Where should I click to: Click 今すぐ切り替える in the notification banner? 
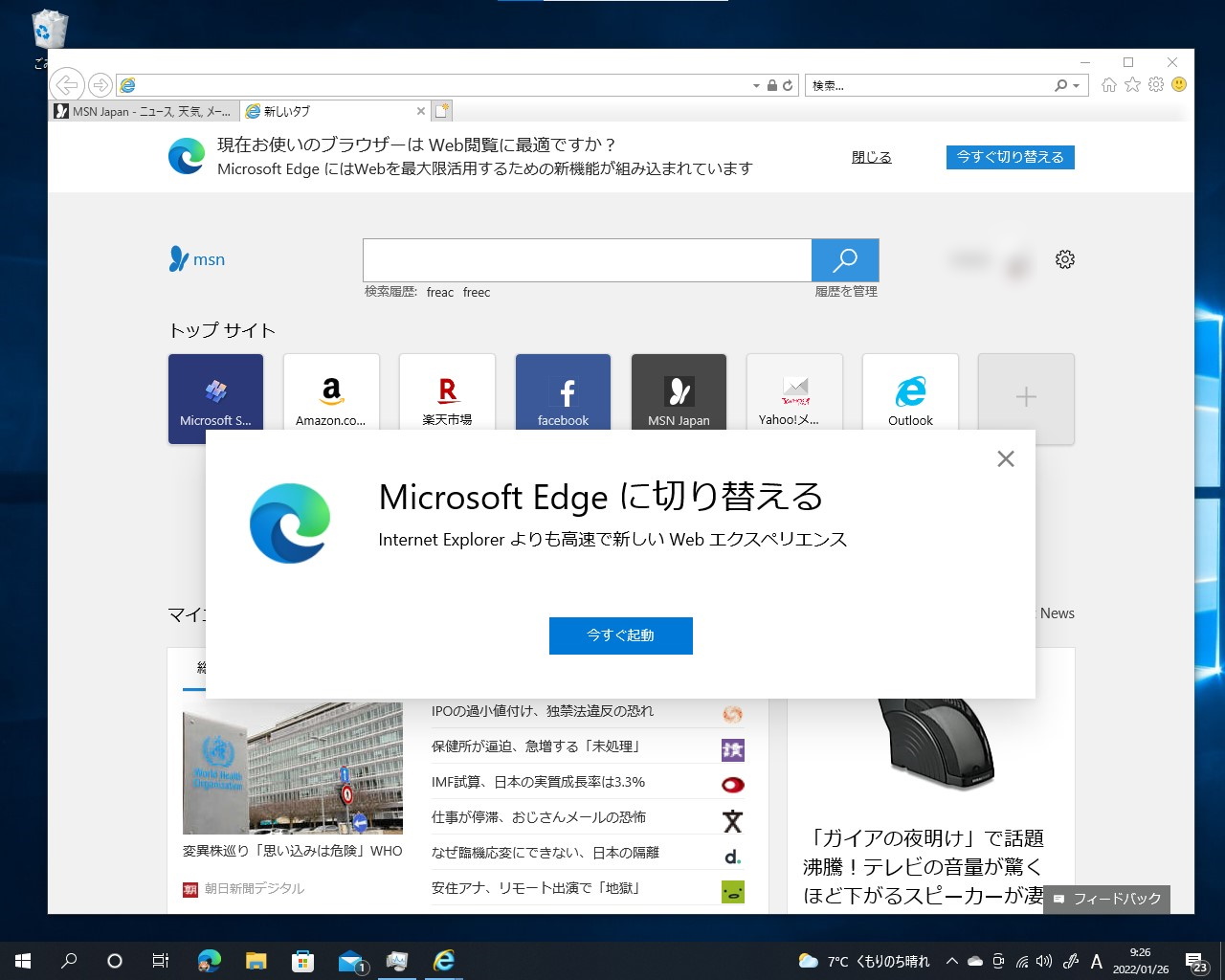click(1010, 157)
